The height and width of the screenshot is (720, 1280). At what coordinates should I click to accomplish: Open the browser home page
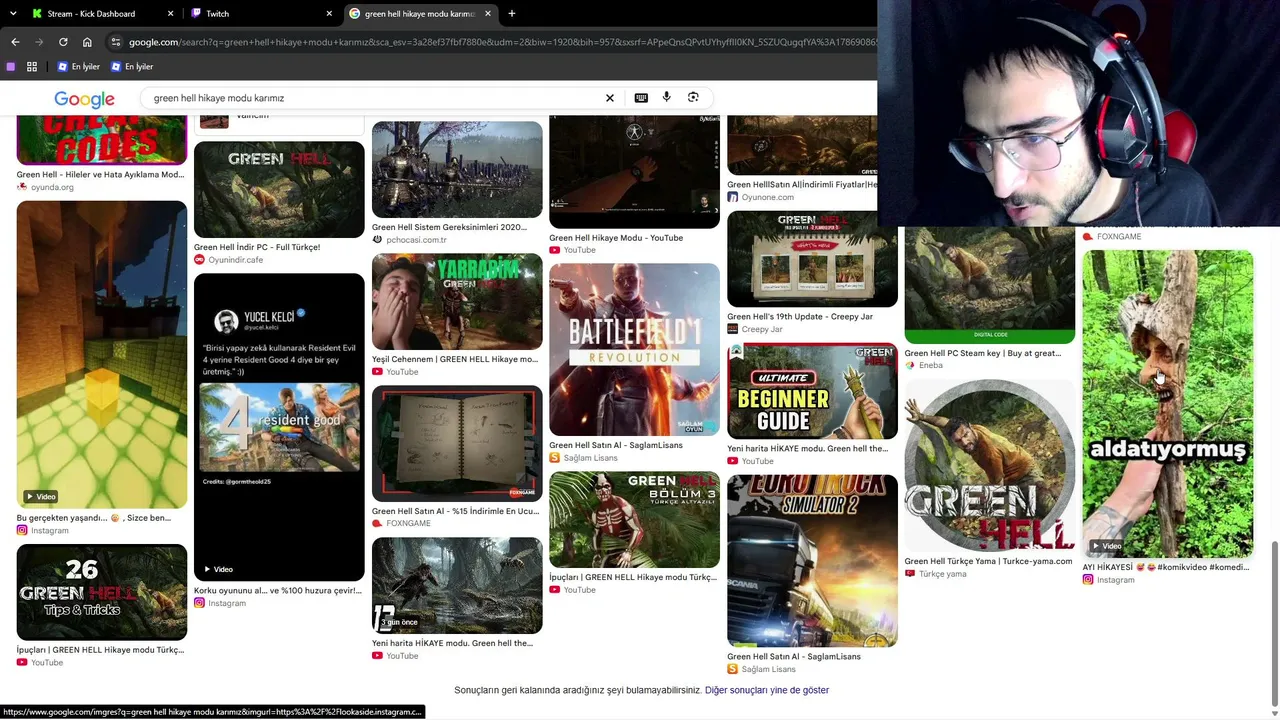(87, 42)
